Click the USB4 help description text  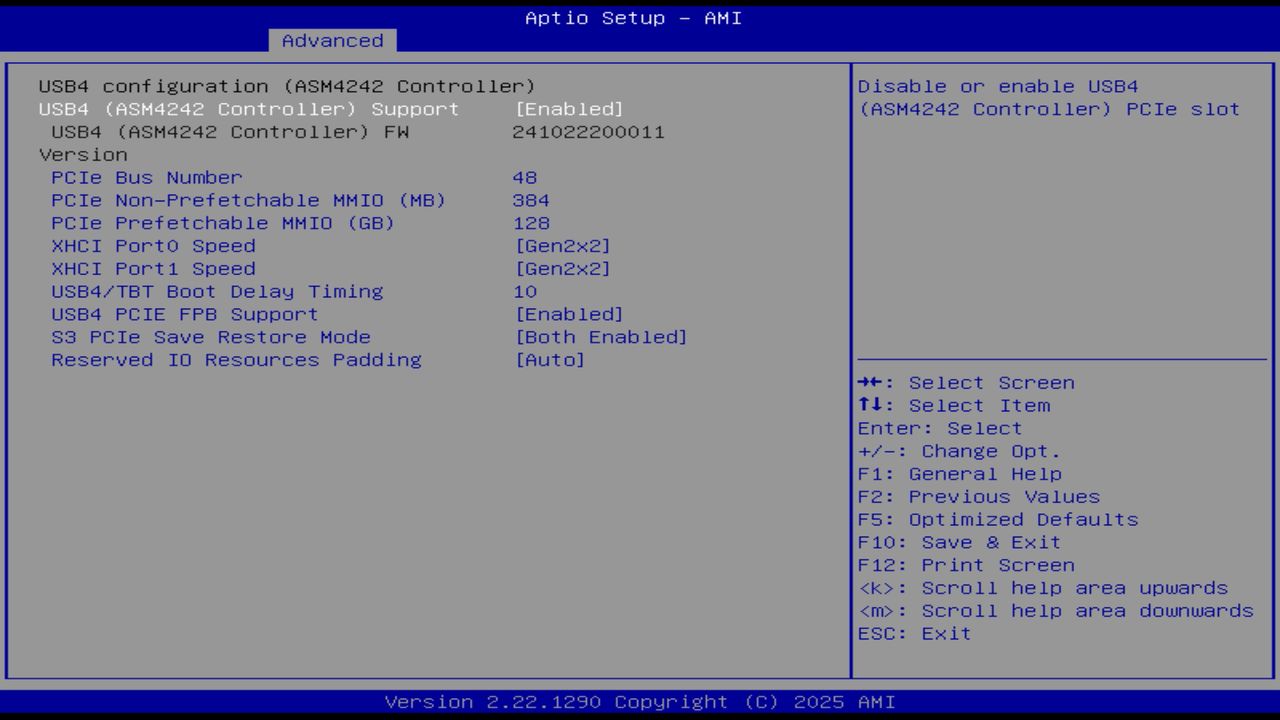tap(1049, 97)
